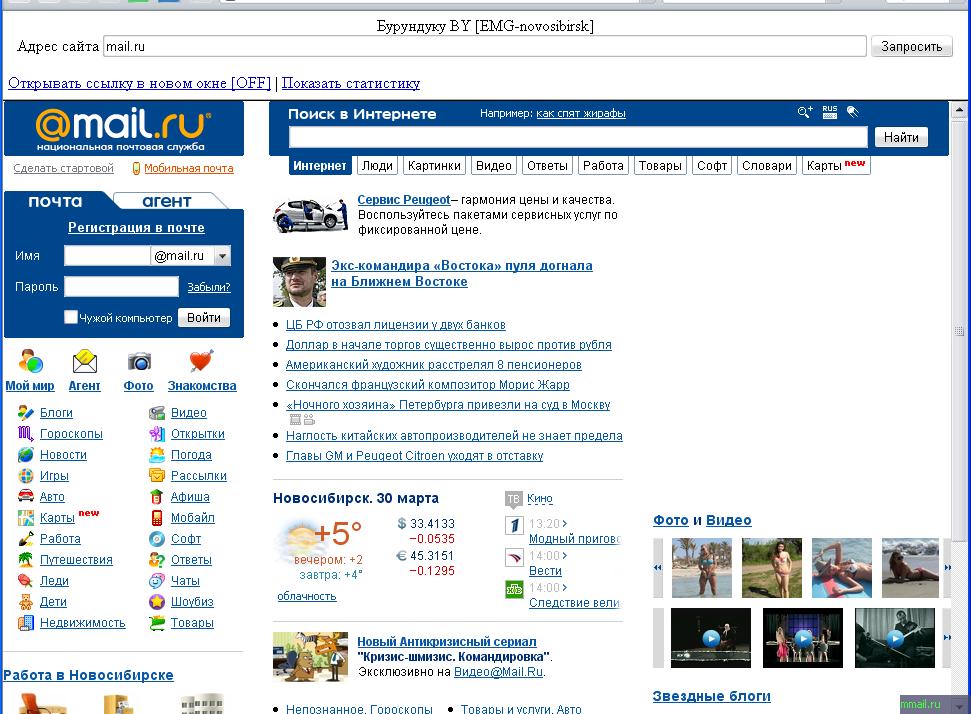The height and width of the screenshot is (714, 971).
Task: Open the облачность weather link
Action: (307, 596)
